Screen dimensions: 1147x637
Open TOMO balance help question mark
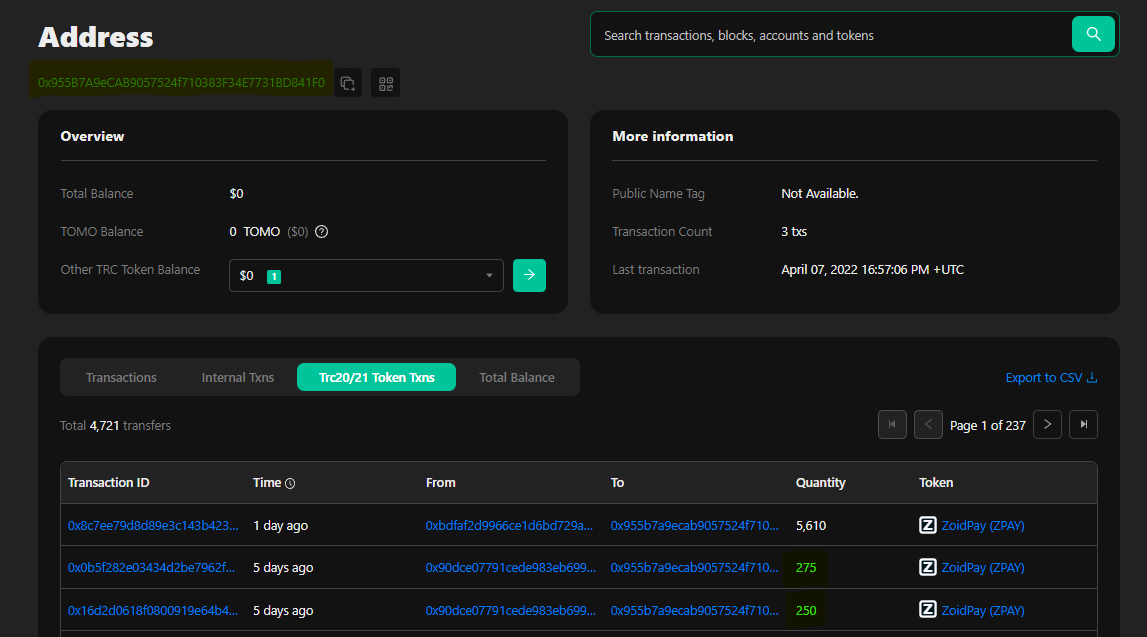coord(321,232)
